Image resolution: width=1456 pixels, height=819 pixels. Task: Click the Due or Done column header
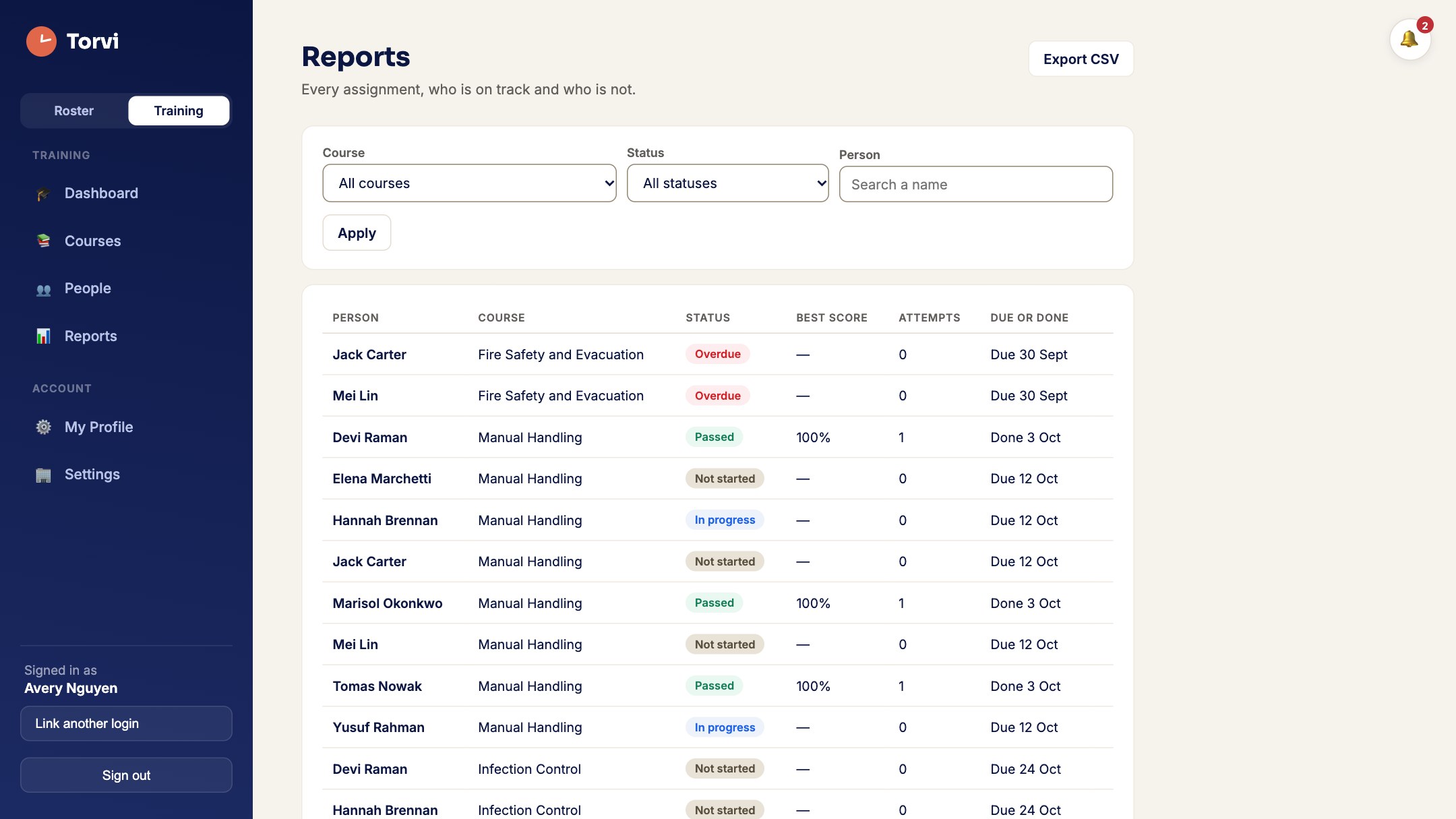click(1029, 317)
